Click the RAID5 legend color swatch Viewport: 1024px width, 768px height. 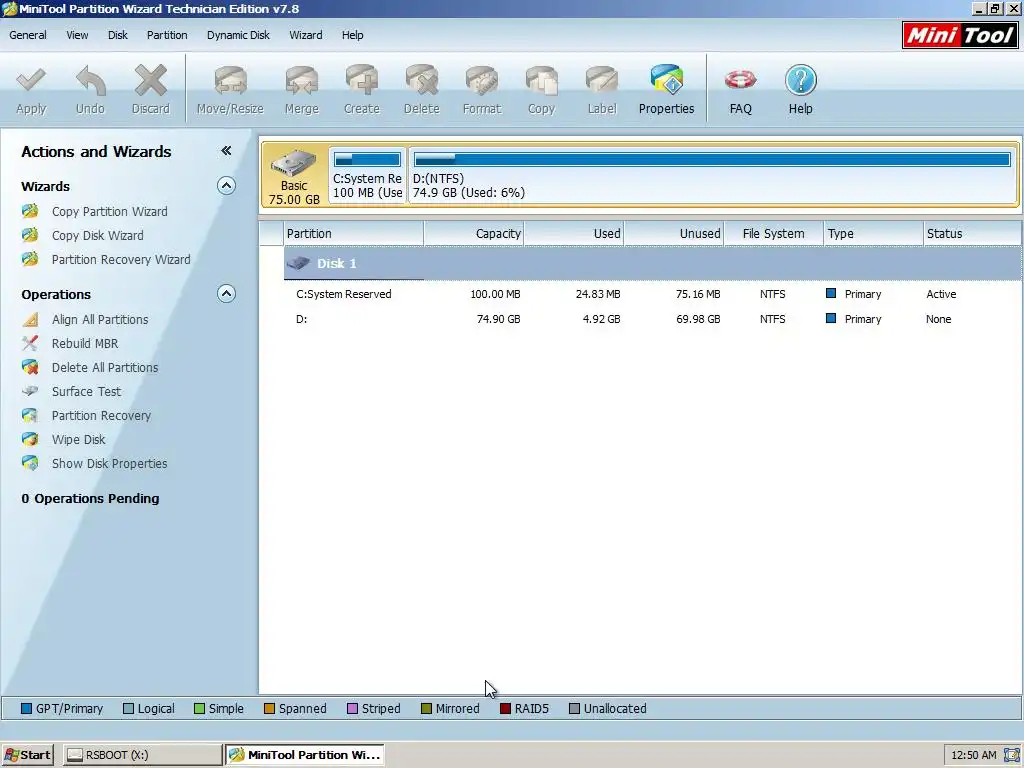pos(505,709)
